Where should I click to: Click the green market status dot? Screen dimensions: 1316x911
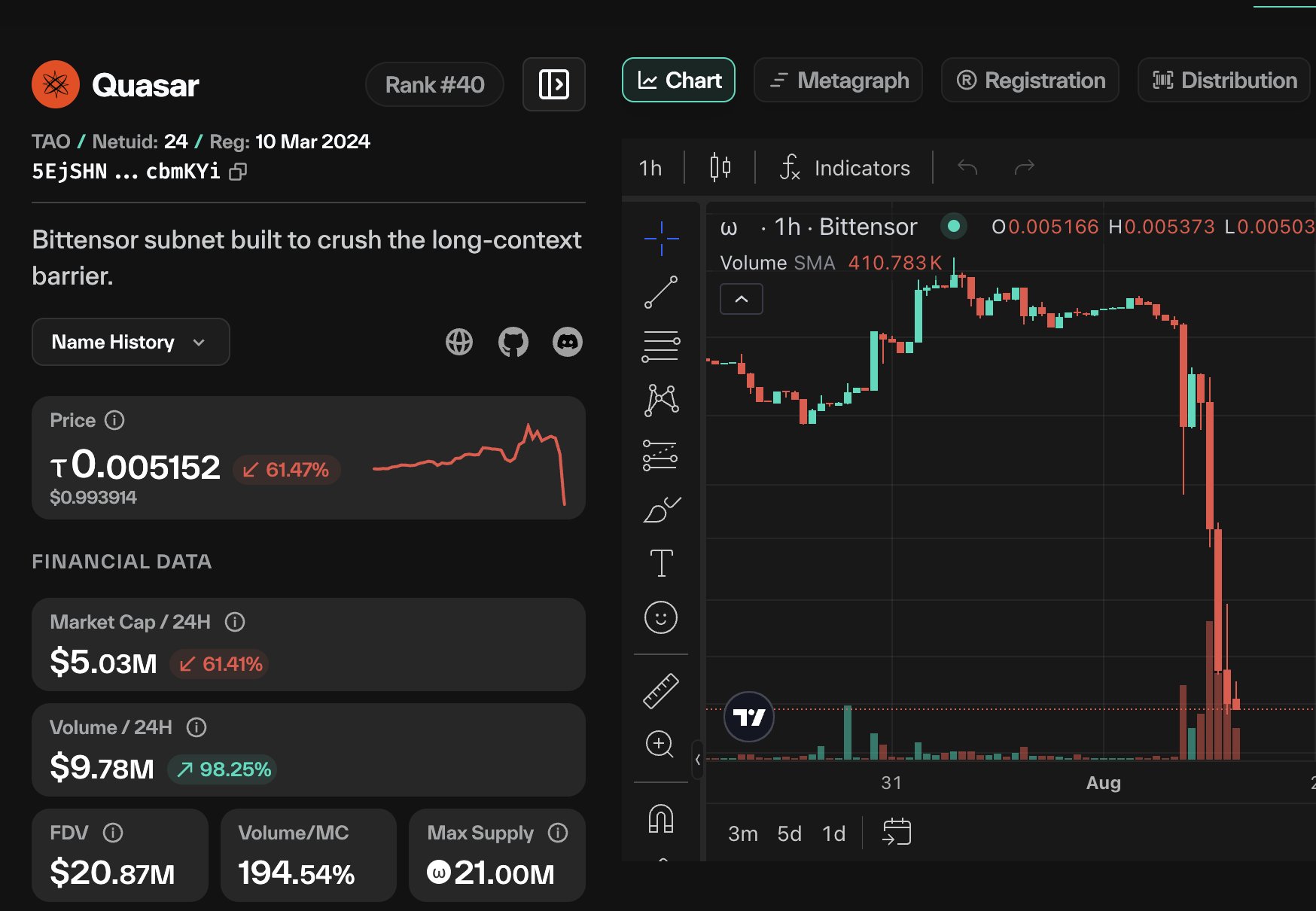954,226
